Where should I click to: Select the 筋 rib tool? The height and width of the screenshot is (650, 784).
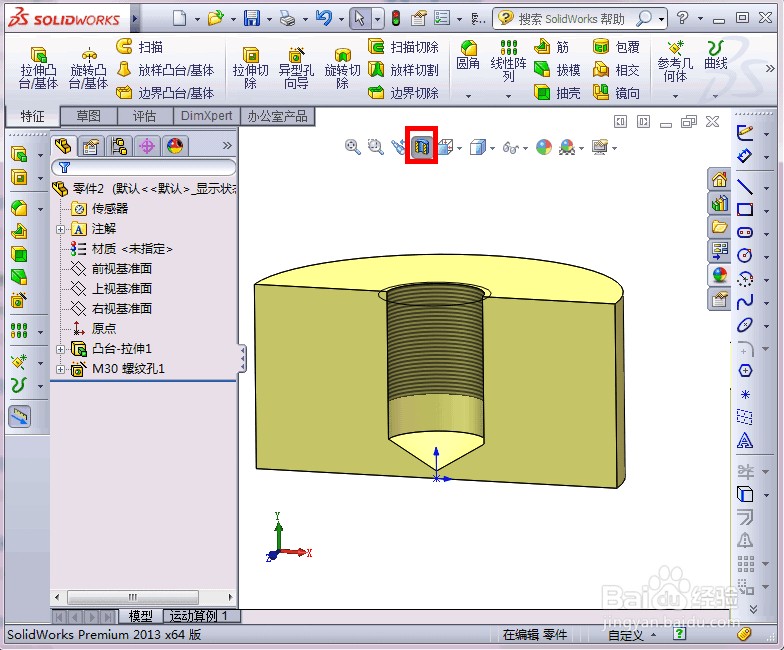[552, 46]
